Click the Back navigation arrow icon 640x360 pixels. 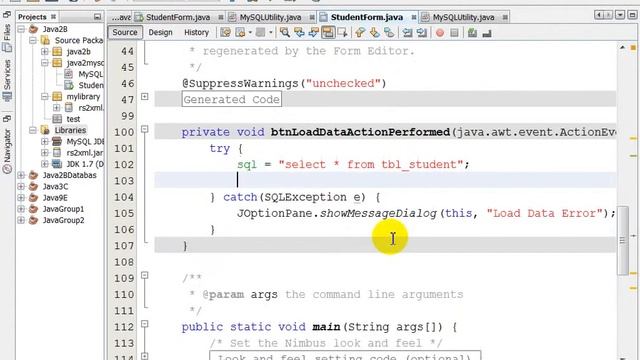tap(240, 33)
